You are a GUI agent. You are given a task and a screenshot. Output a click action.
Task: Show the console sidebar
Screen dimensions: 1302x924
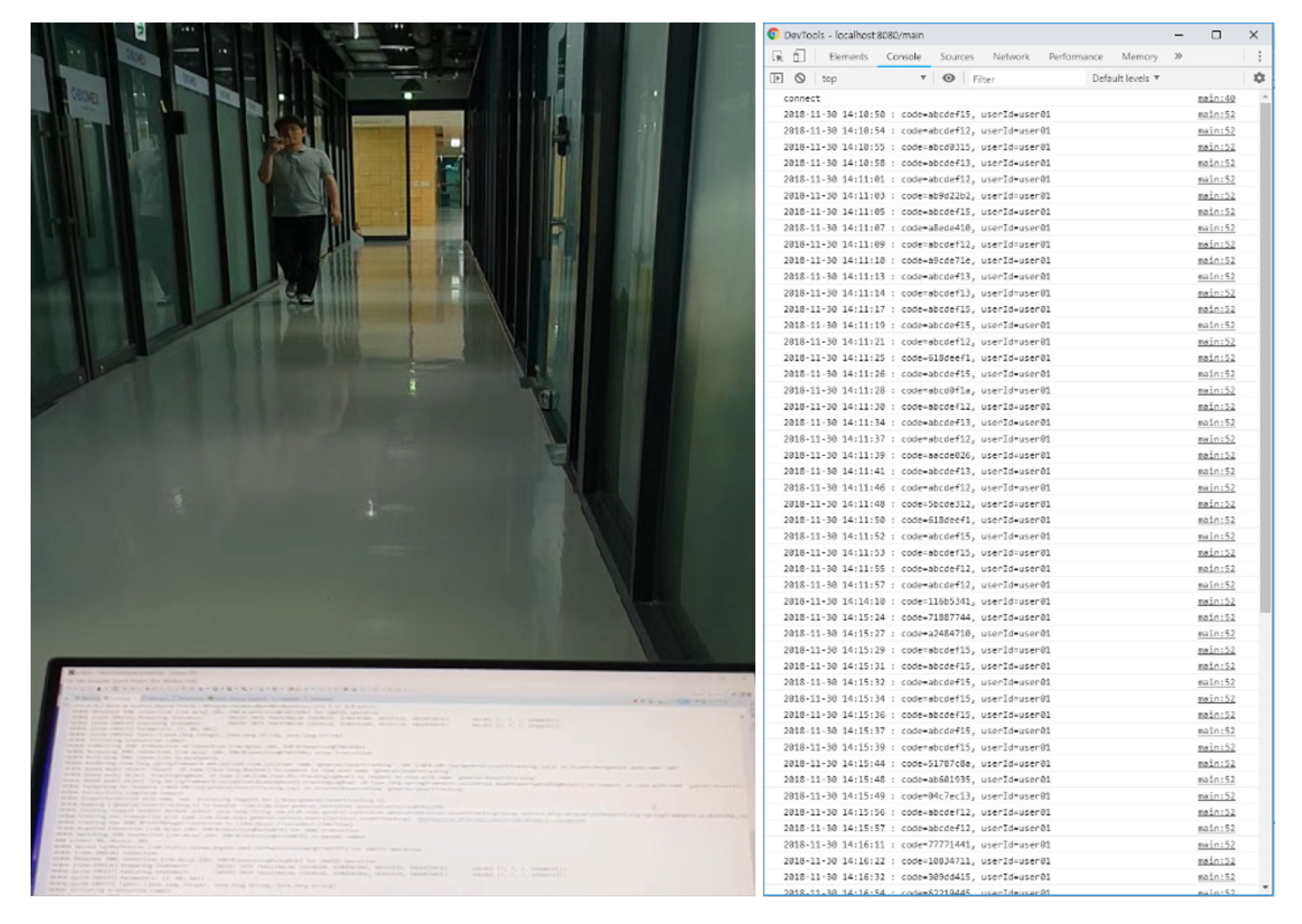click(776, 78)
